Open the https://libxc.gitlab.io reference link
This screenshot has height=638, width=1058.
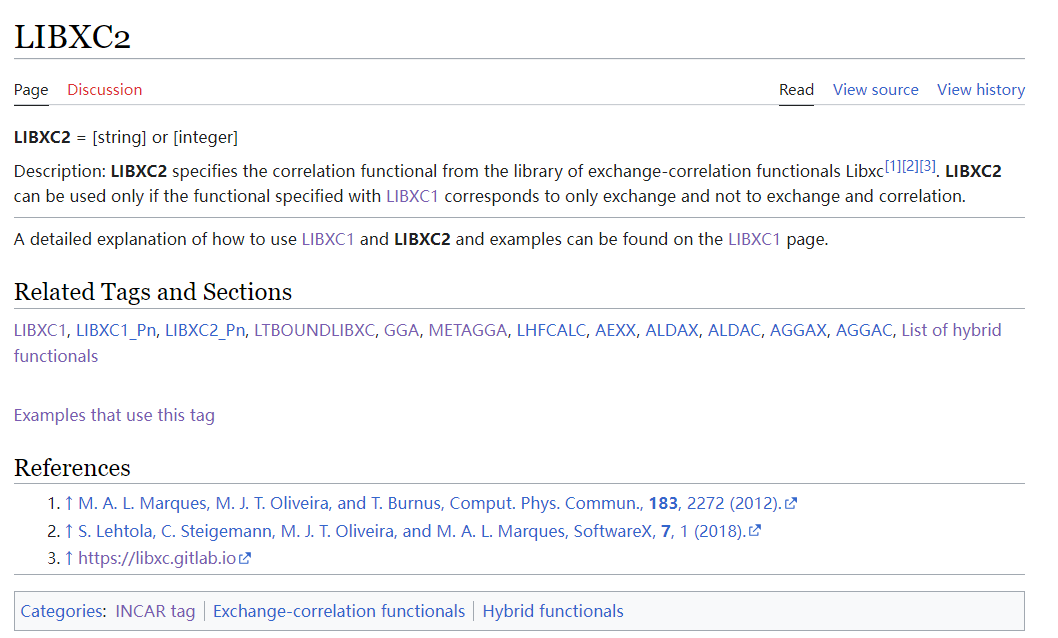pyautogui.click(x=156, y=558)
